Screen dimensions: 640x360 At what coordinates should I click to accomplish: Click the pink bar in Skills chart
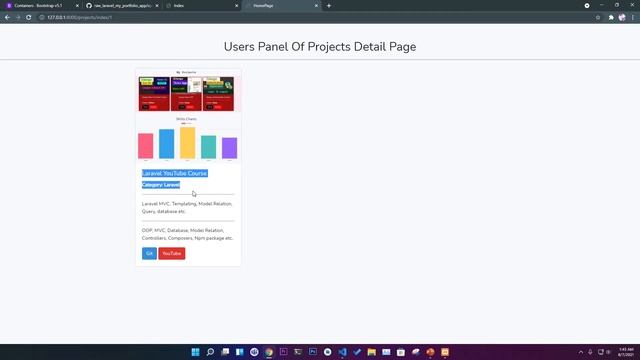[x=146, y=146]
